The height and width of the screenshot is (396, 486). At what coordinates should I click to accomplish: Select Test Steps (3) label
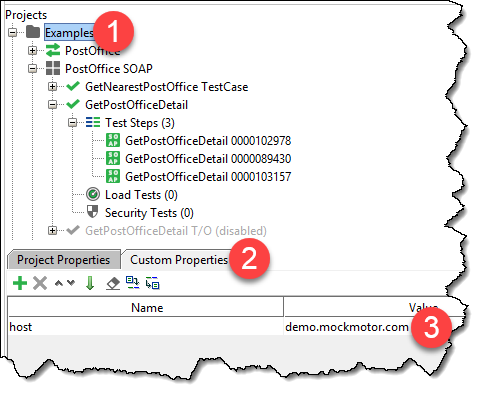pos(140,123)
